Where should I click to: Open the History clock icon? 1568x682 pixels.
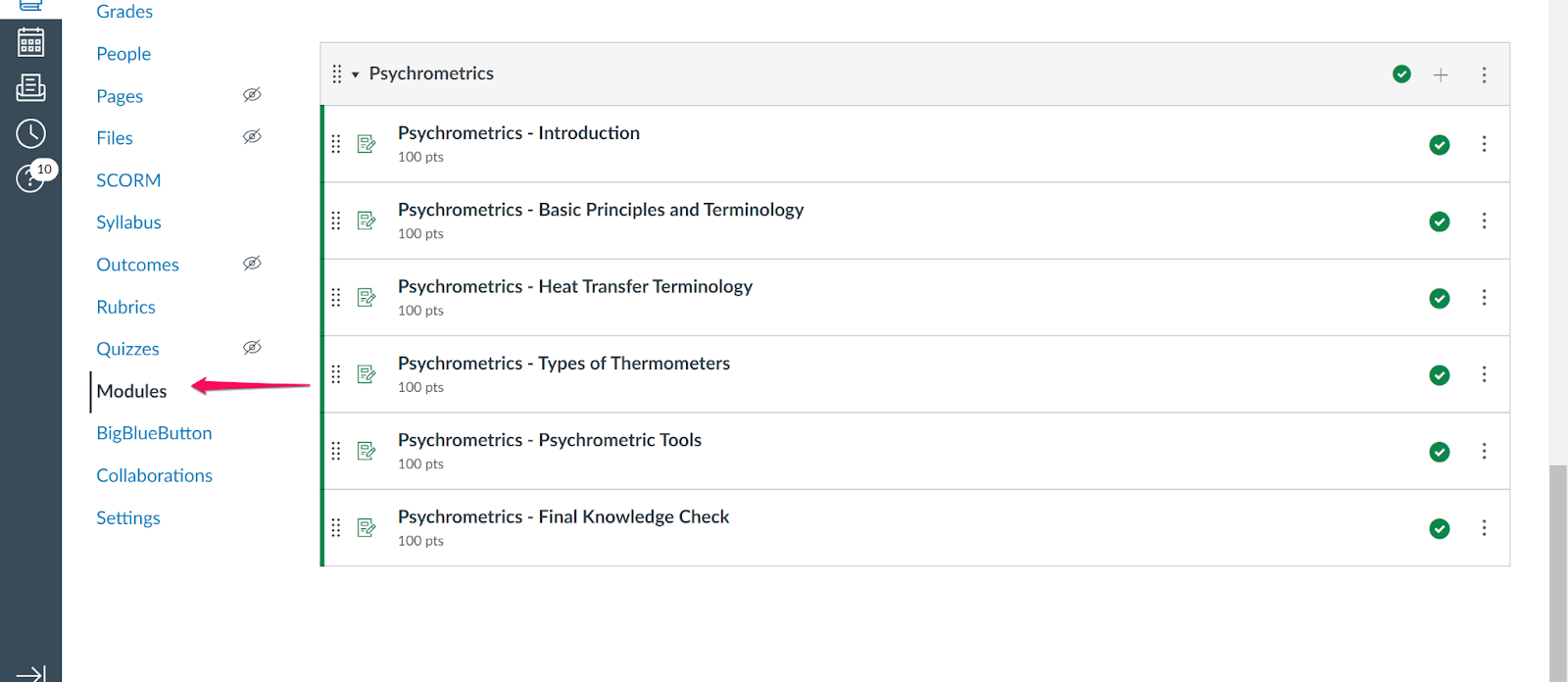click(x=30, y=133)
